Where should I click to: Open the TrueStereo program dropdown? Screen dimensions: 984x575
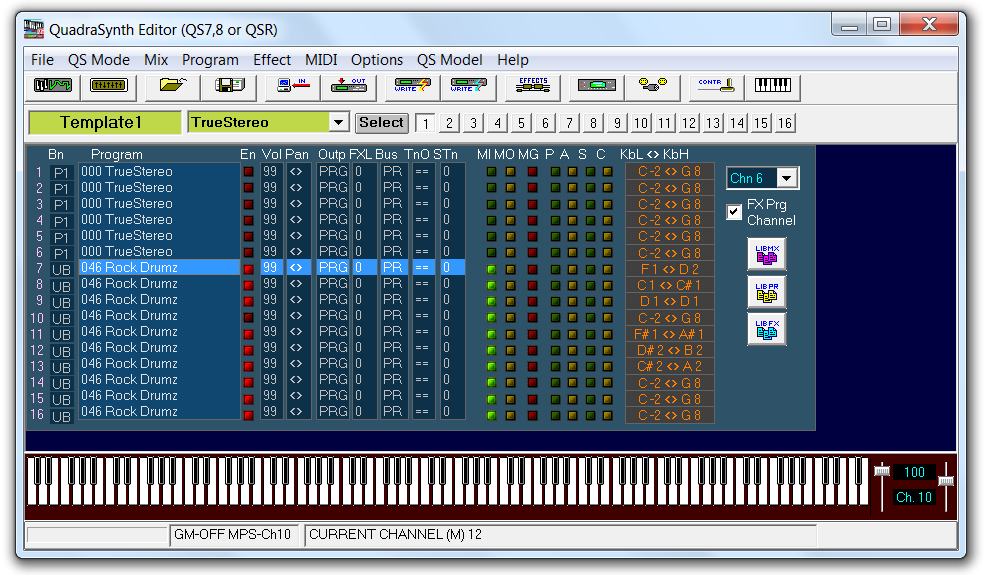pos(339,122)
